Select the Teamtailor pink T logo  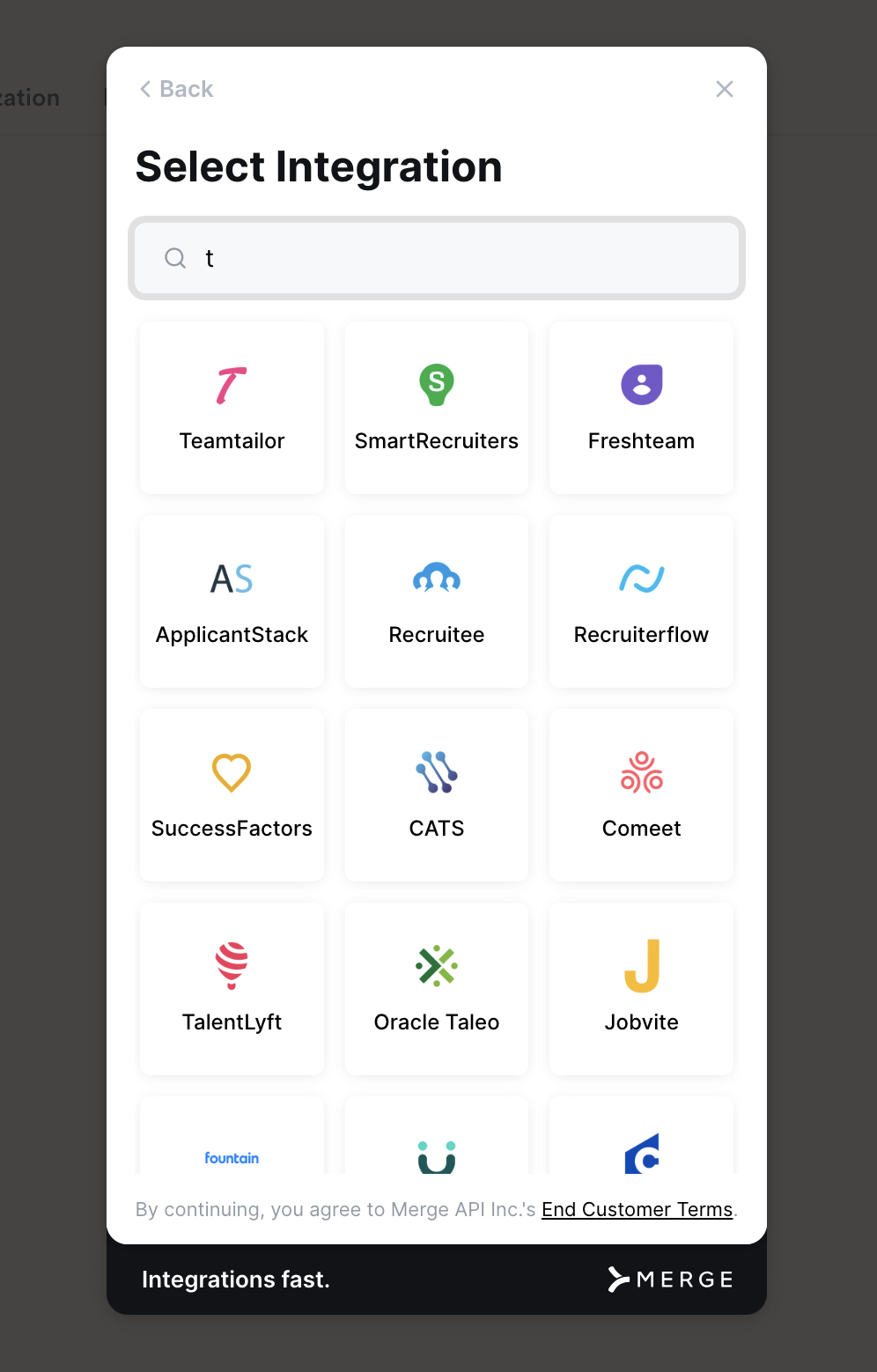(x=232, y=385)
